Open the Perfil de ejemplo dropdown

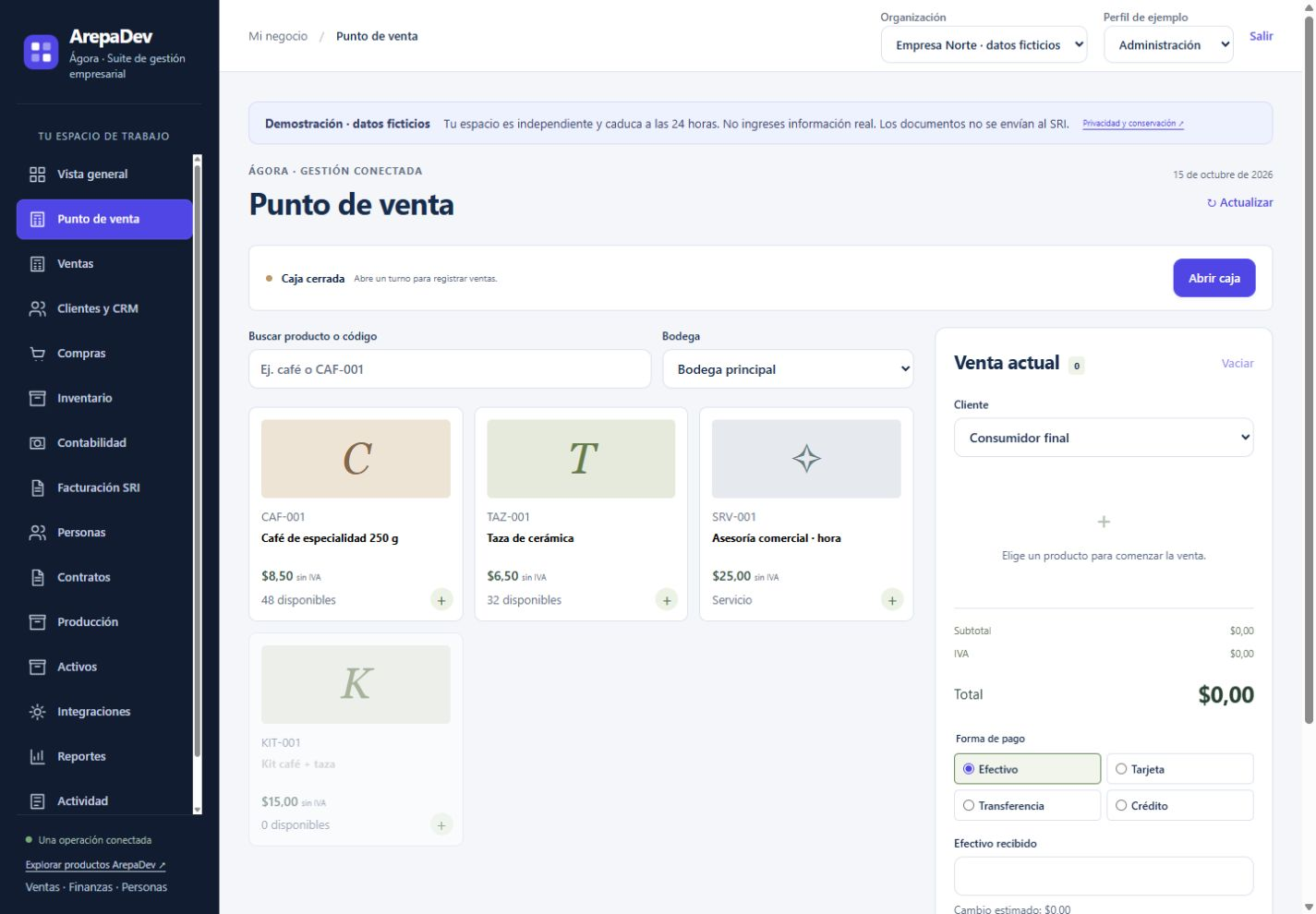tap(1168, 44)
